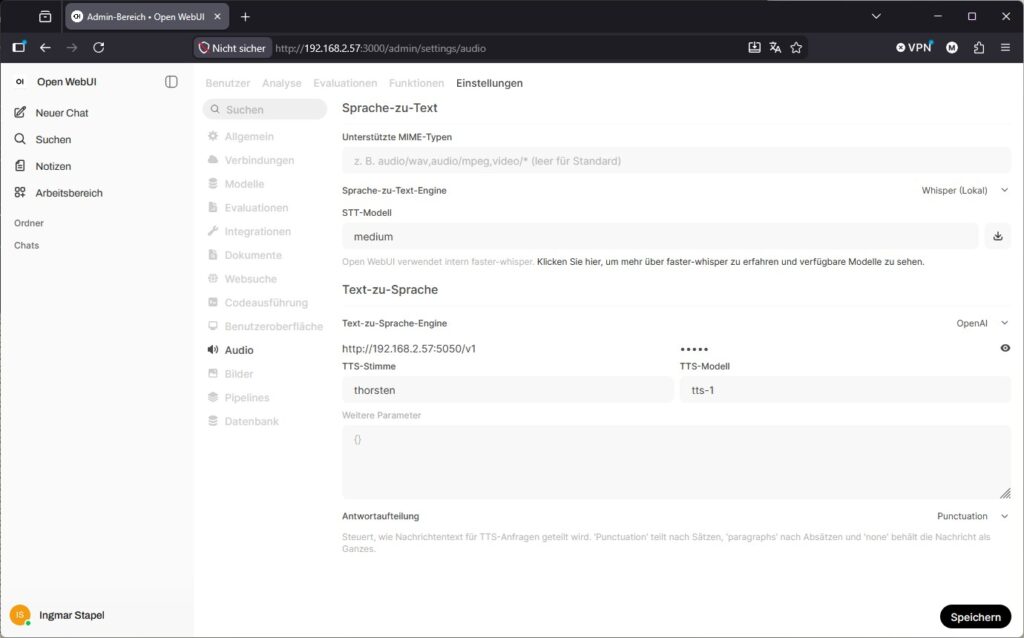Click the TTS API URL field
The image size is (1024, 638).
(507, 349)
